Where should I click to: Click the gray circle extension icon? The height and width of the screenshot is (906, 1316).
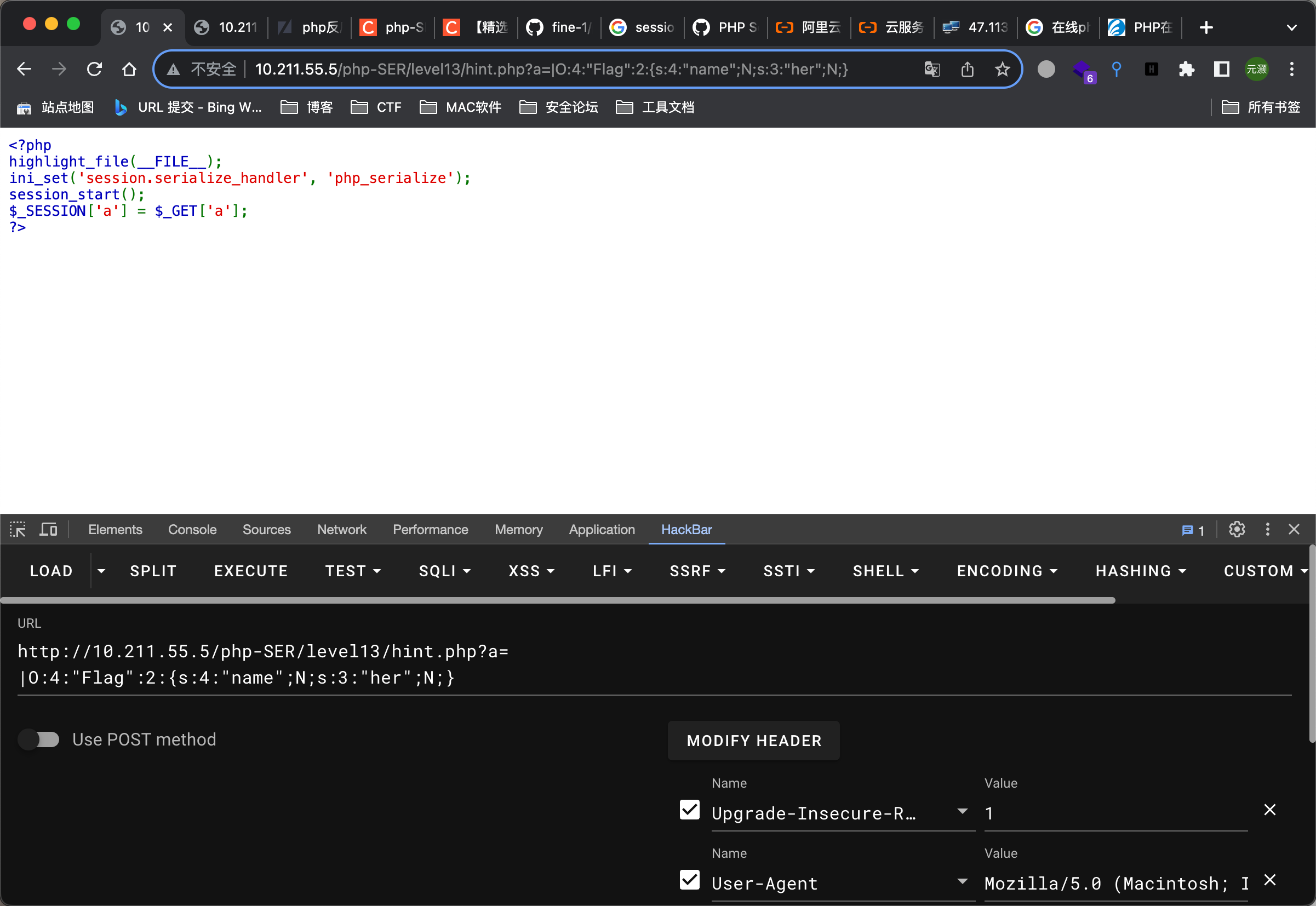1046,69
